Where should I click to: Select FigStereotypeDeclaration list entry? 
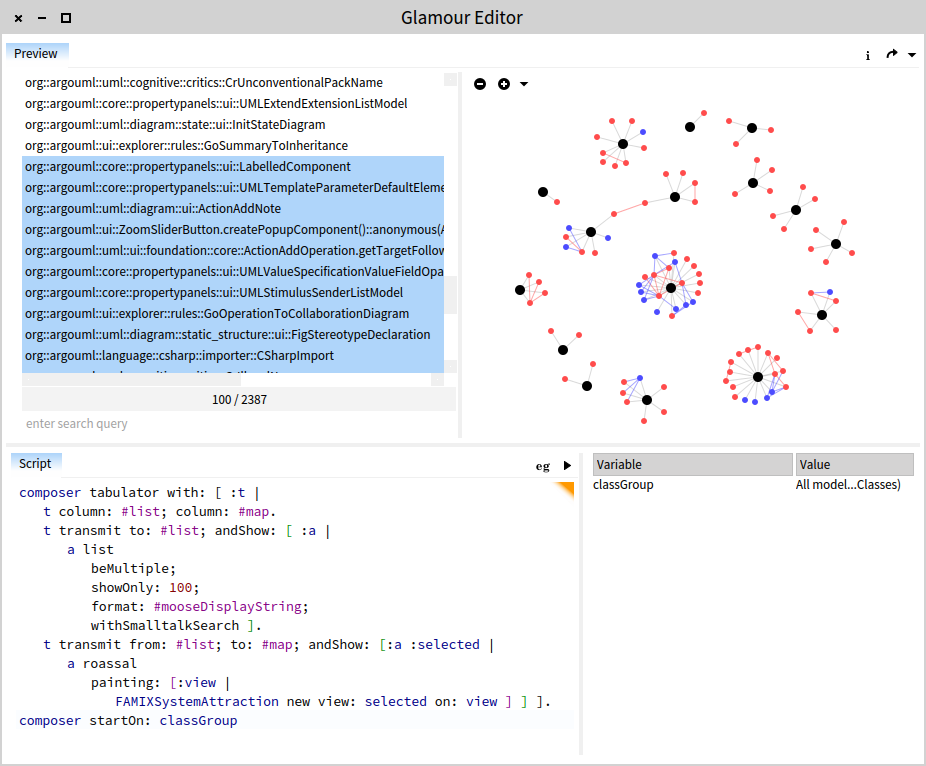233,334
